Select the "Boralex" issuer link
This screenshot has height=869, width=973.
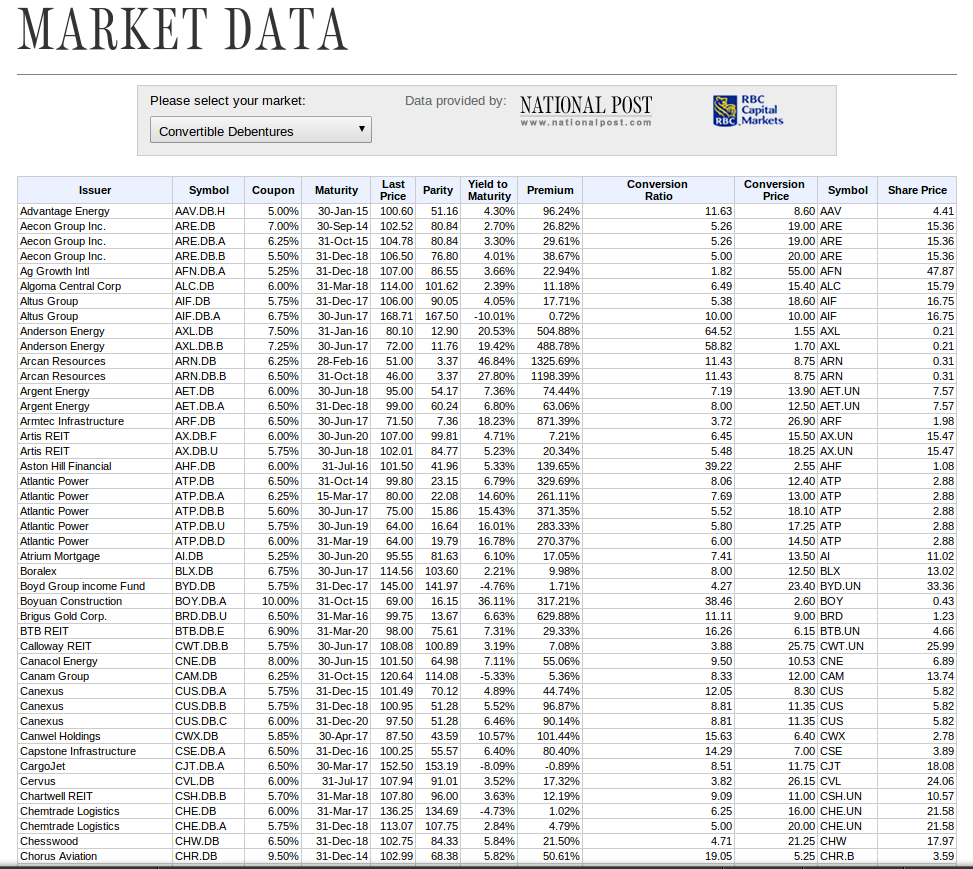point(39,571)
